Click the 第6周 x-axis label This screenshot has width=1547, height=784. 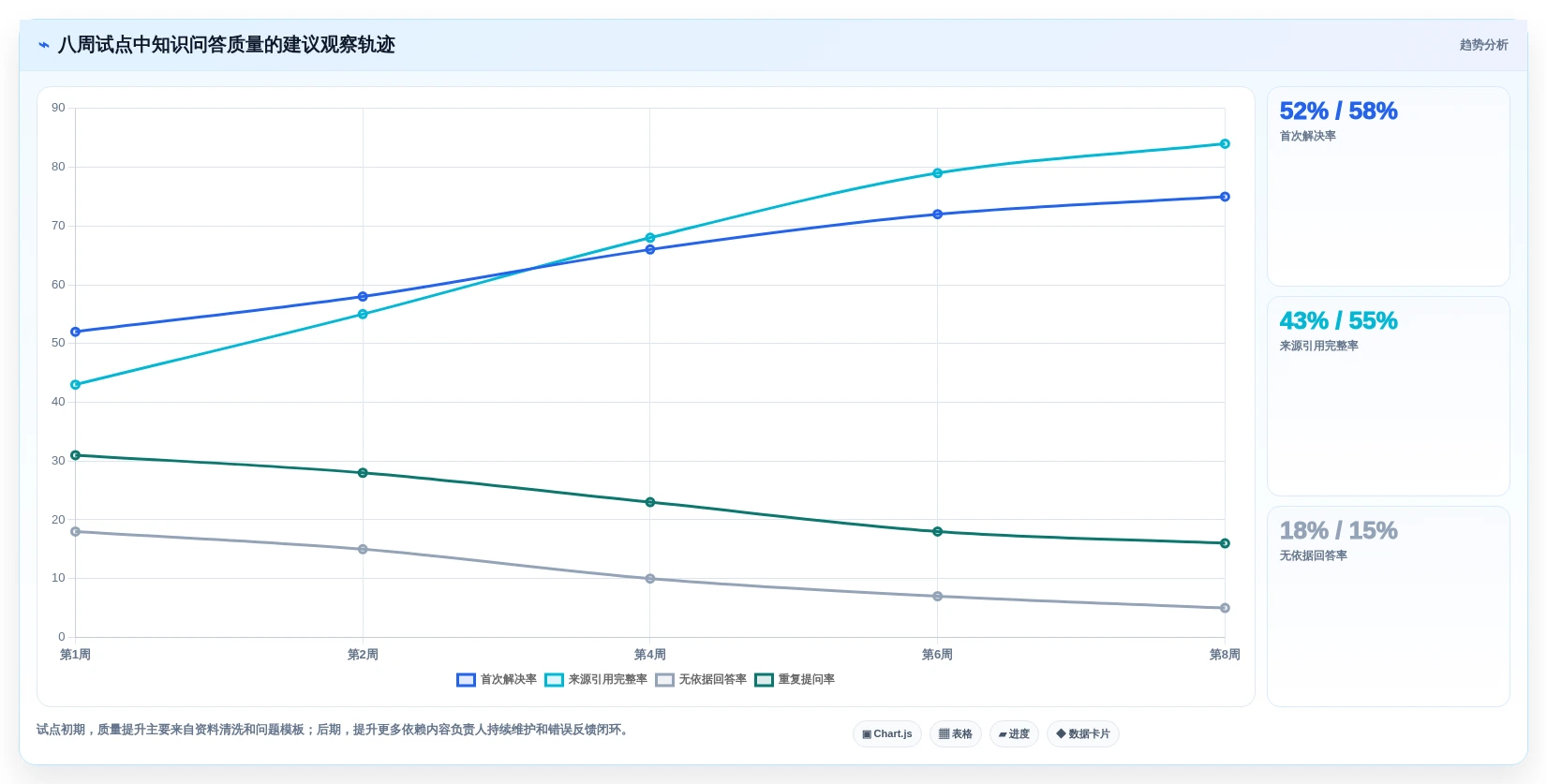click(937, 655)
